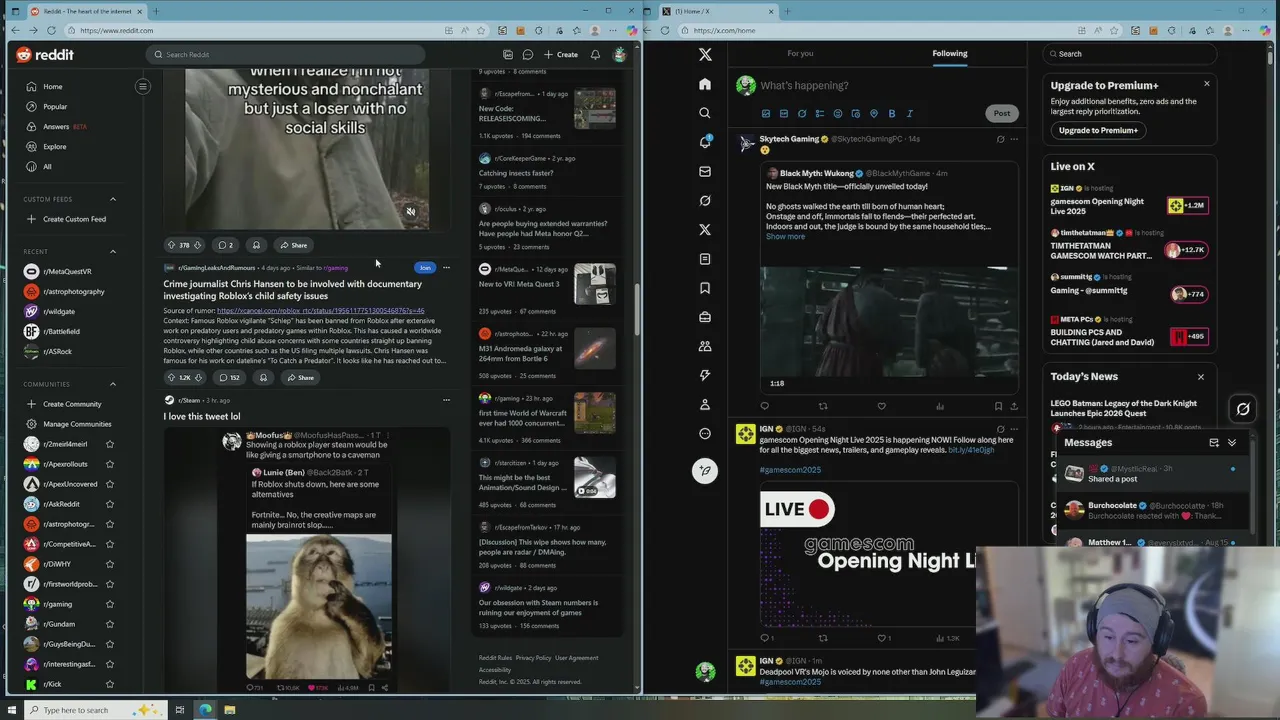Add a GIF to new X post
Screen dimensions: 1280x720
(x=784, y=113)
